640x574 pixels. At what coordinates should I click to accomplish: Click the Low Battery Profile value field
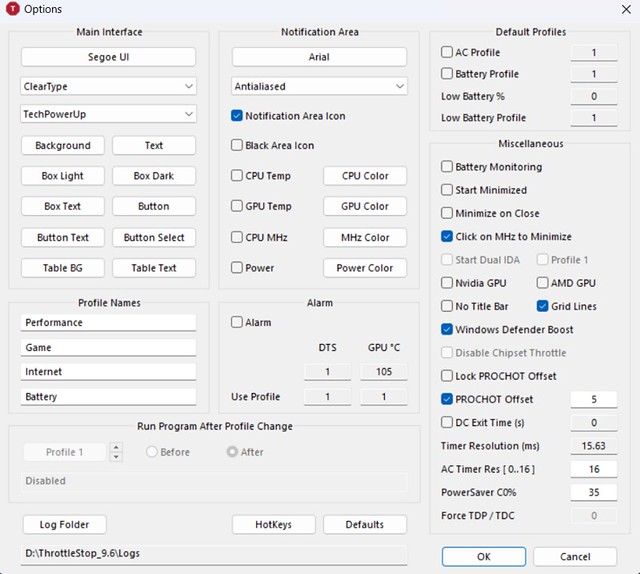pyautogui.click(x=594, y=118)
